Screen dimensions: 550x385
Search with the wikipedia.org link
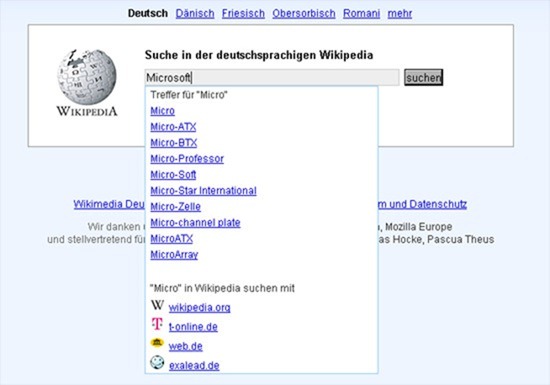(200, 308)
